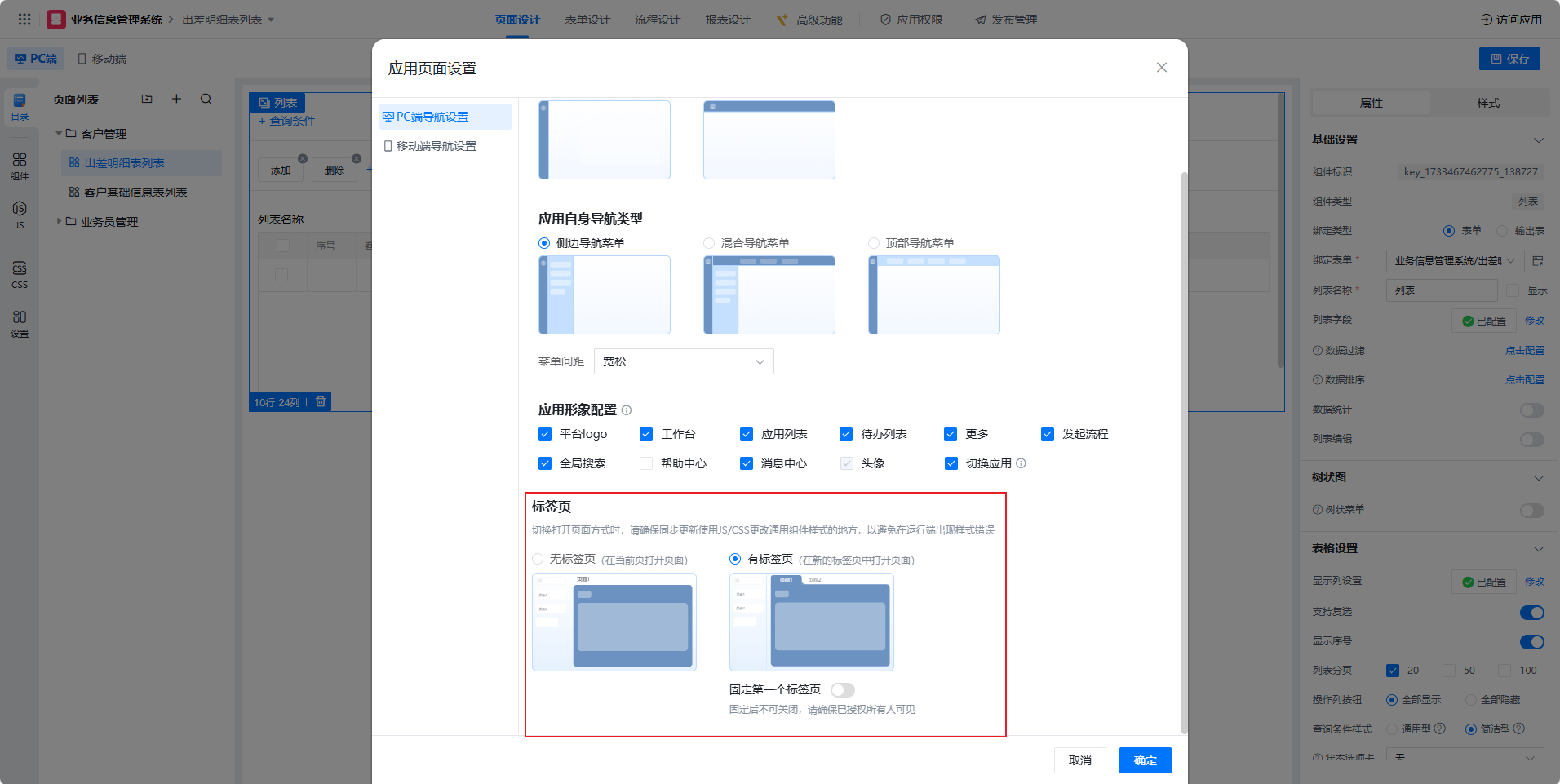Screen dimensions: 1560x784
Task: Click the search icon in 页面列表 header
Action: tap(206, 100)
